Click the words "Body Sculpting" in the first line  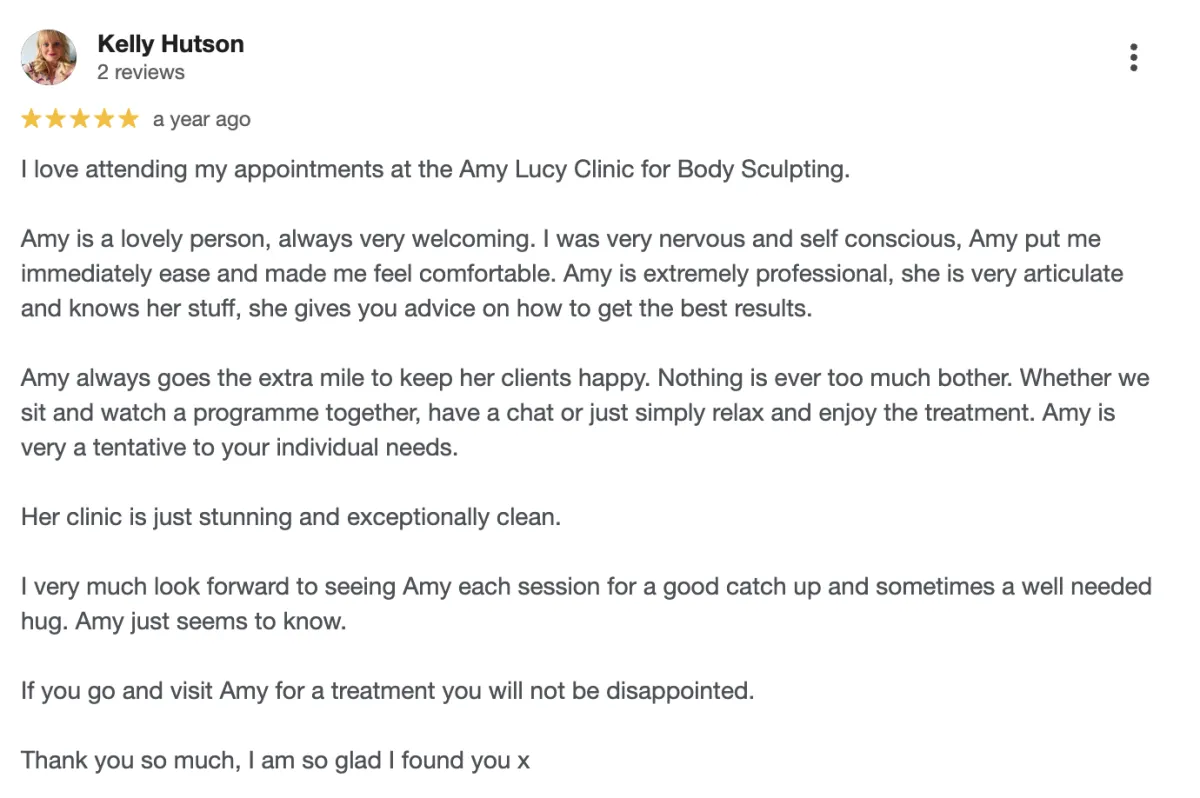[x=762, y=169]
